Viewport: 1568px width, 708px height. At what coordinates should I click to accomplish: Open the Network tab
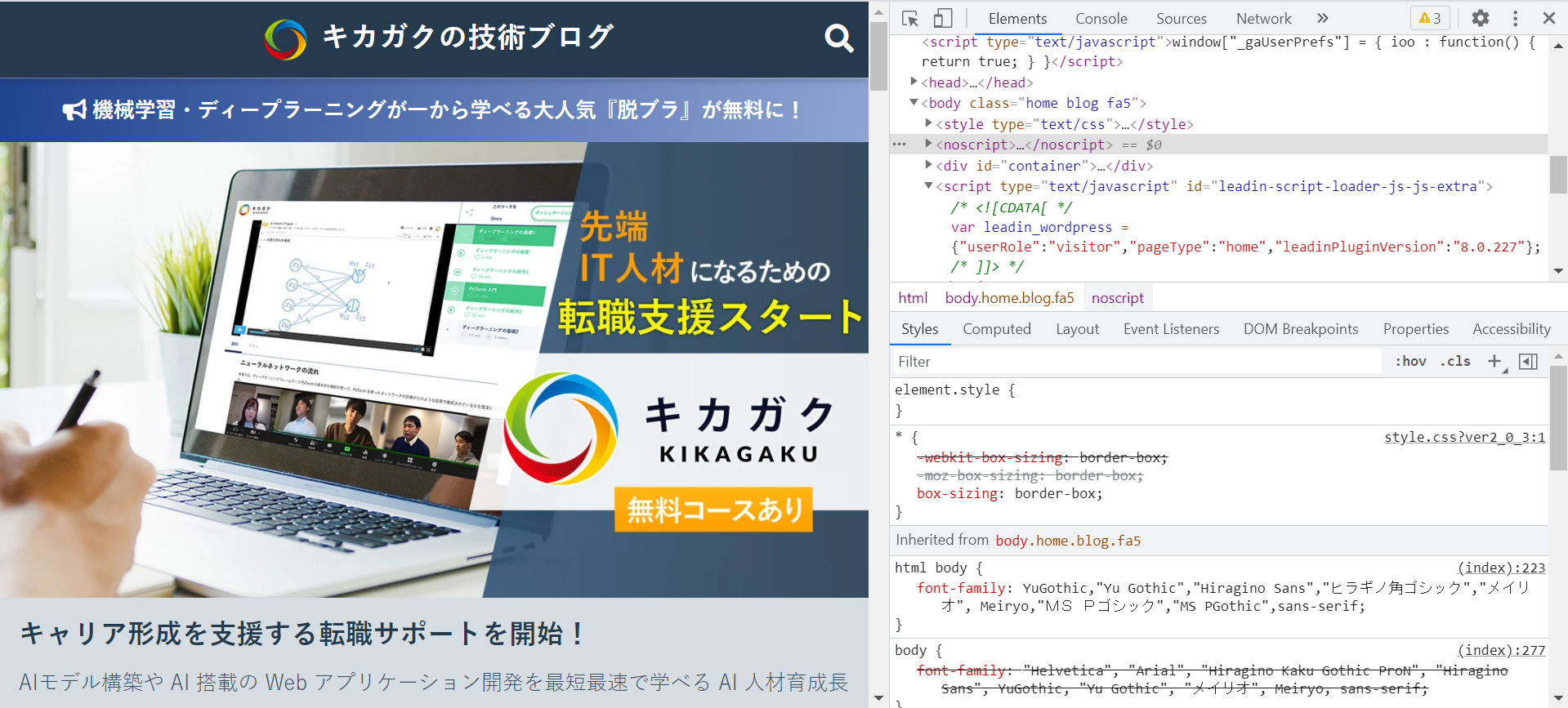click(1263, 18)
